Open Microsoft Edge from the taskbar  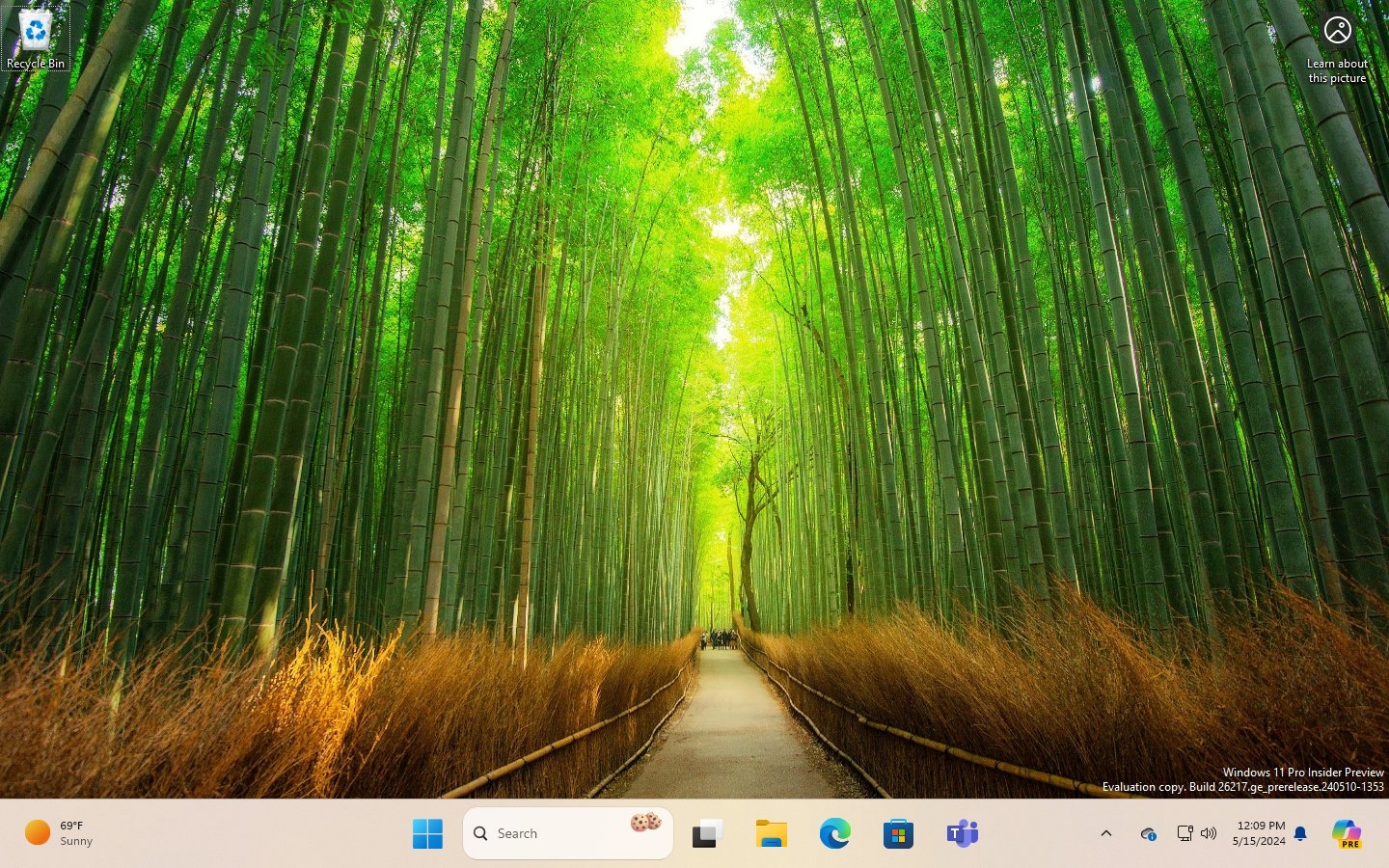(x=834, y=833)
